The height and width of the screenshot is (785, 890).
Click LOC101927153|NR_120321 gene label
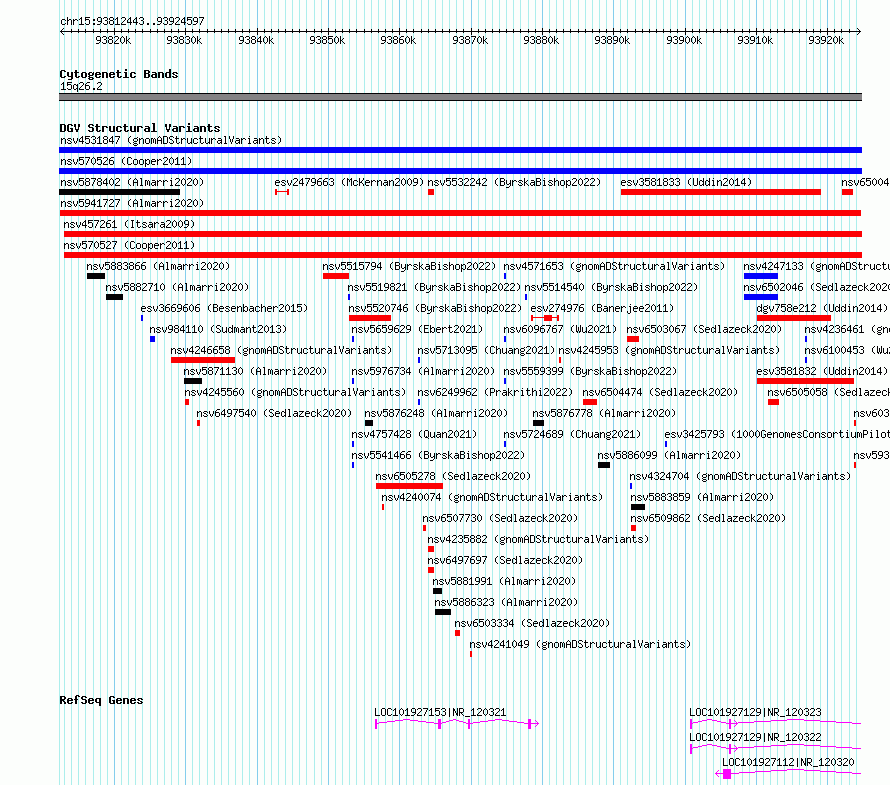point(440,712)
